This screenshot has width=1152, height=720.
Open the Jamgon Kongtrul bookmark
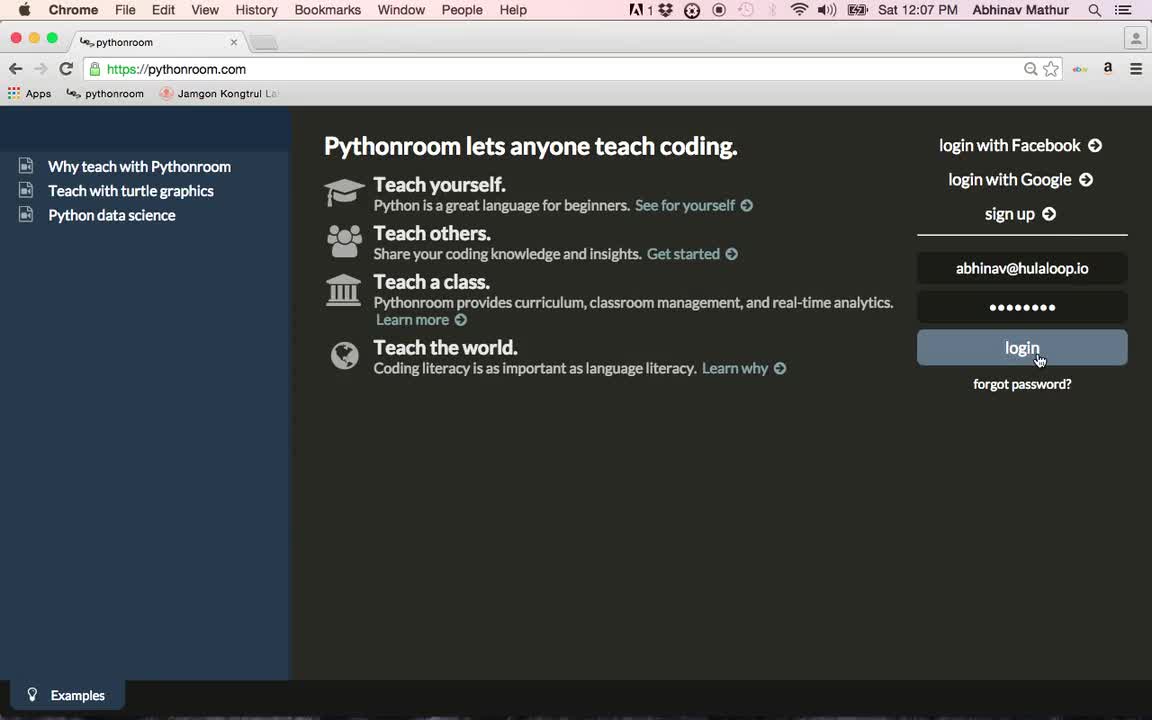pos(219,93)
